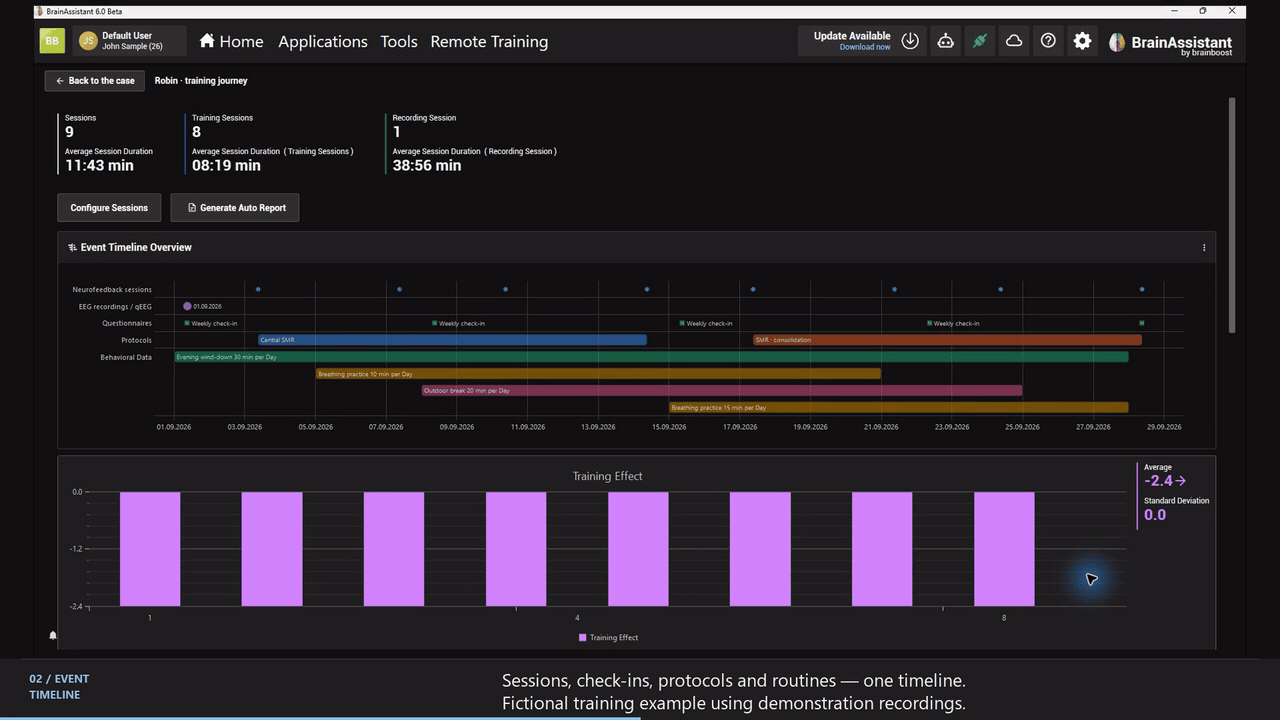
Task: Click the page vertical scrollbar
Action: (1232, 215)
